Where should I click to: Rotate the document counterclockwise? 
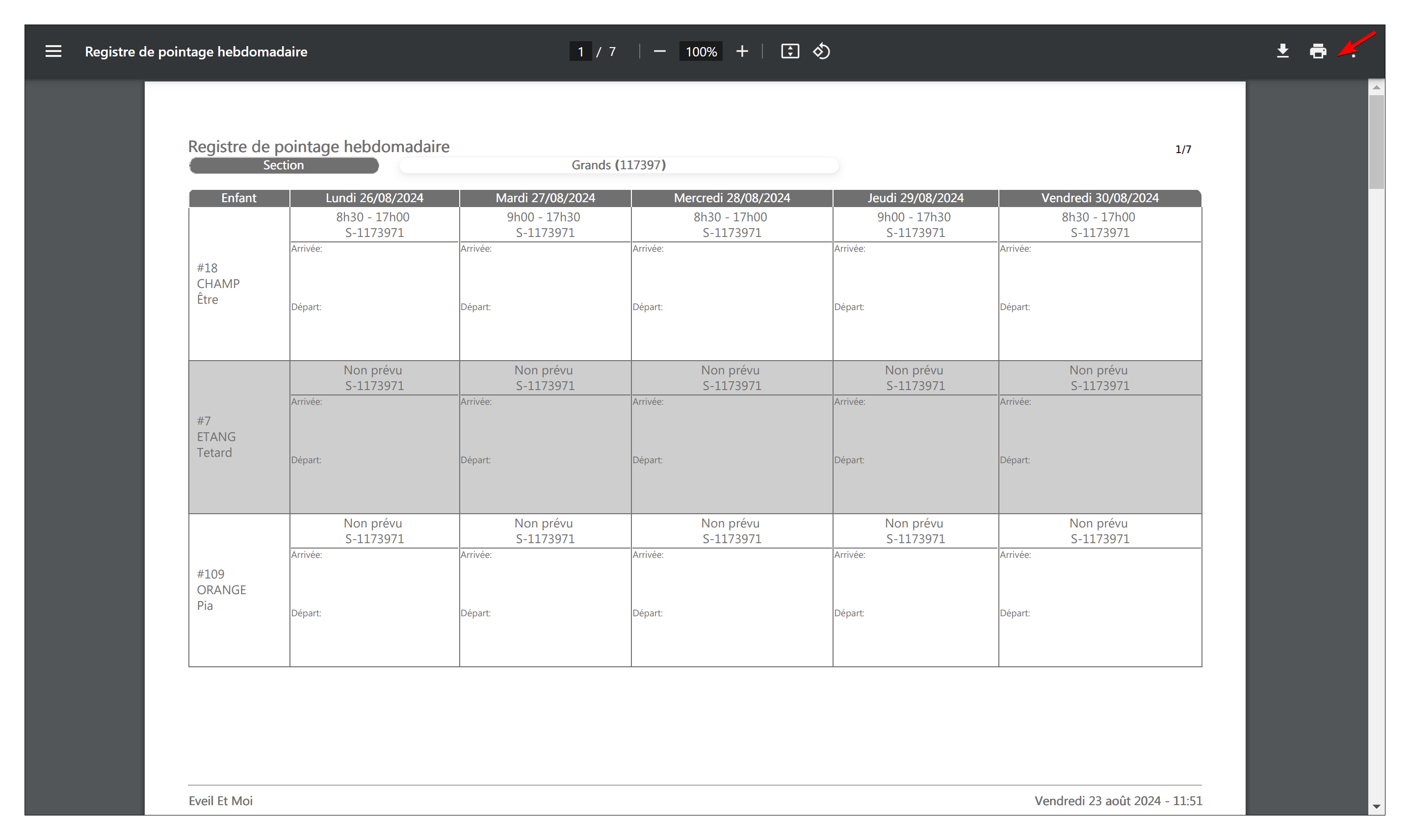822,52
